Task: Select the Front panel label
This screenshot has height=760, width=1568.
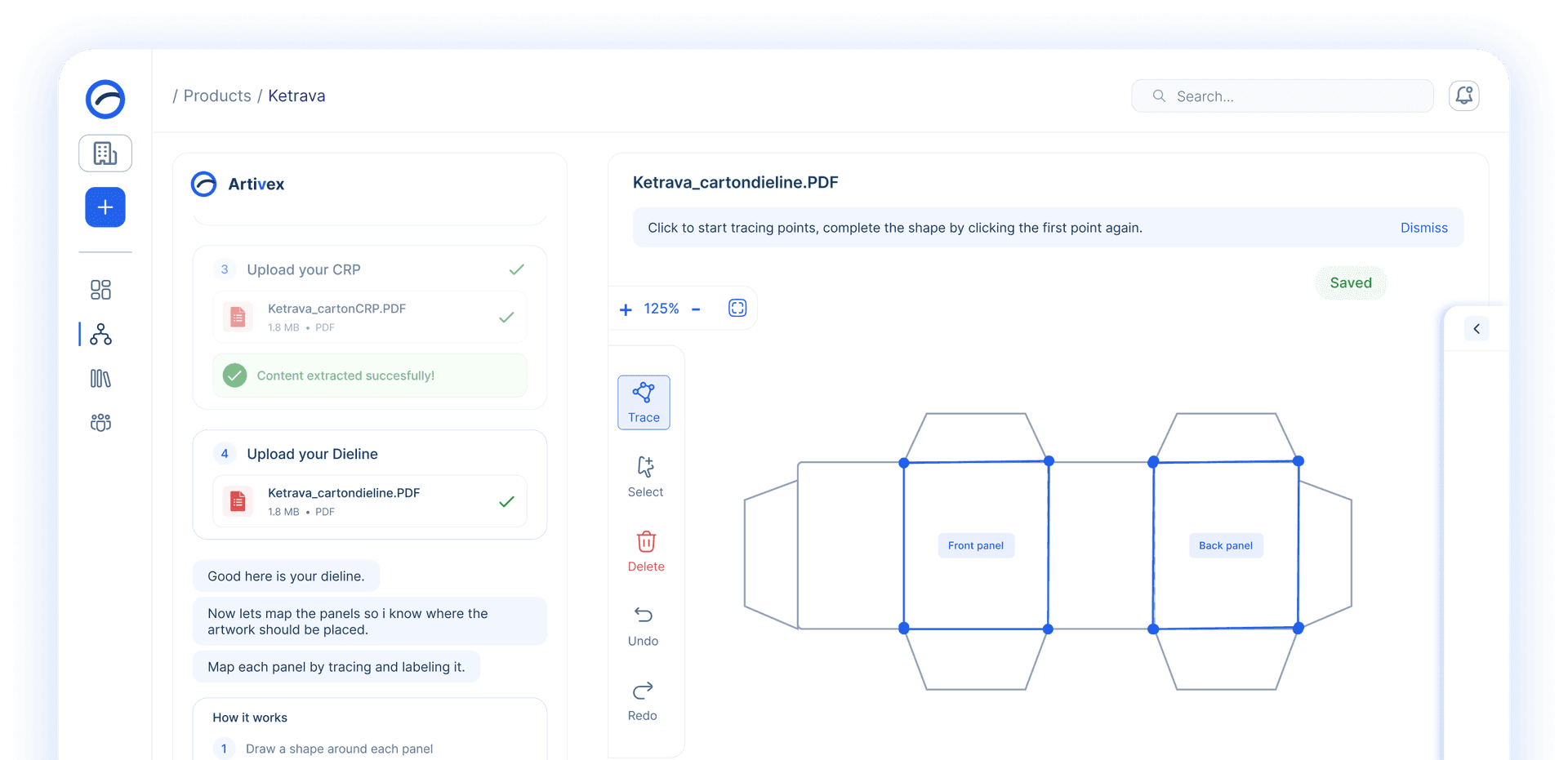Action: tap(976, 545)
